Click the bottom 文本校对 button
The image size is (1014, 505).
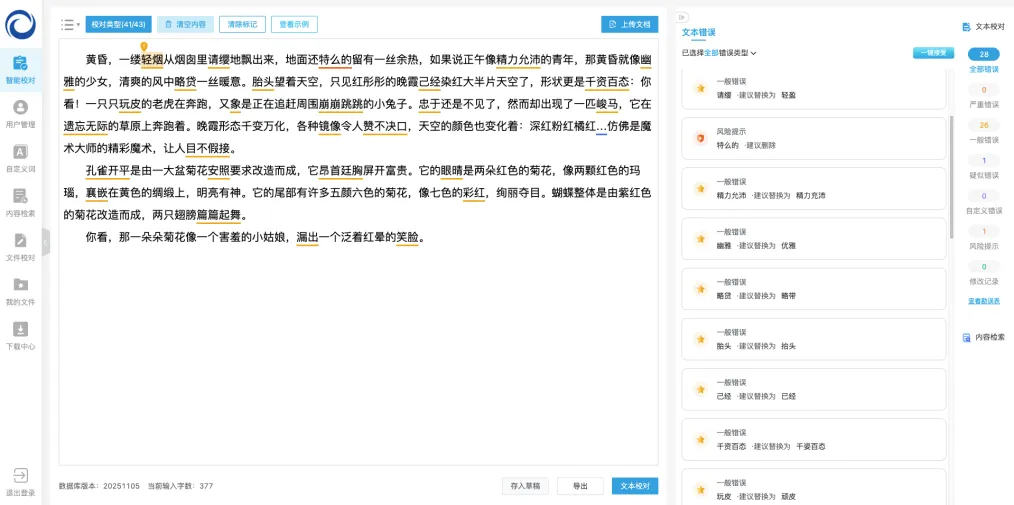click(x=635, y=486)
